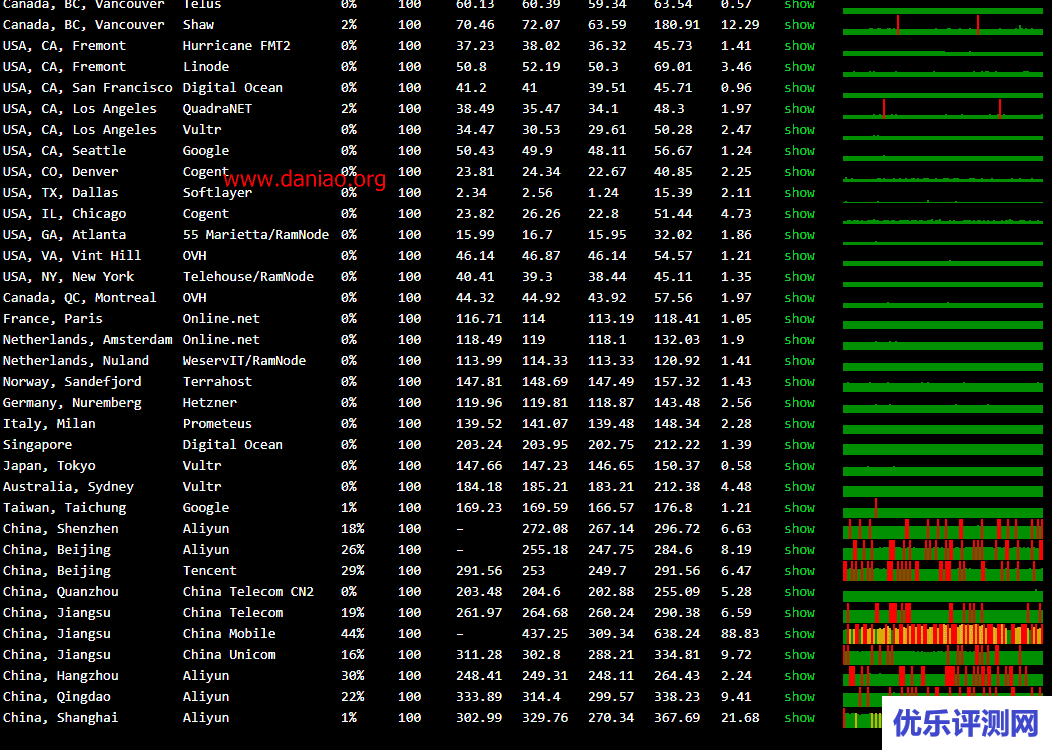
Task: Select the '638.24' worst value
Action: [x=677, y=634]
